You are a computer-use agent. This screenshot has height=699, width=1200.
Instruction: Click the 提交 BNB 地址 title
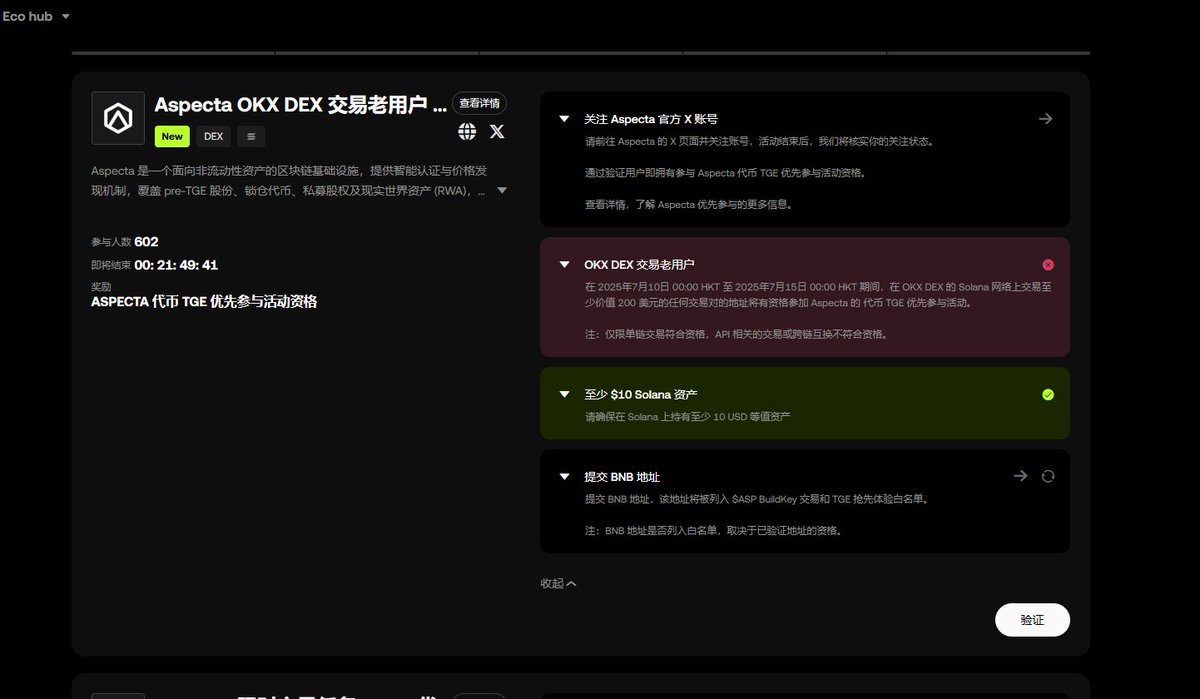tap(622, 477)
